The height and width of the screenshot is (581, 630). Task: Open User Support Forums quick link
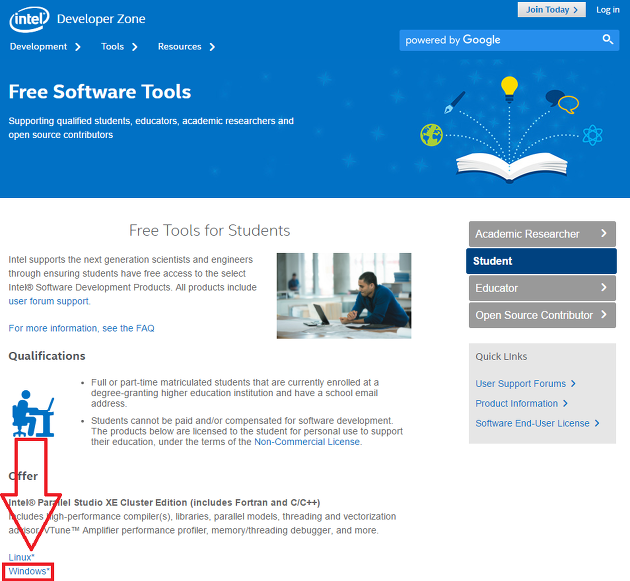click(x=520, y=384)
